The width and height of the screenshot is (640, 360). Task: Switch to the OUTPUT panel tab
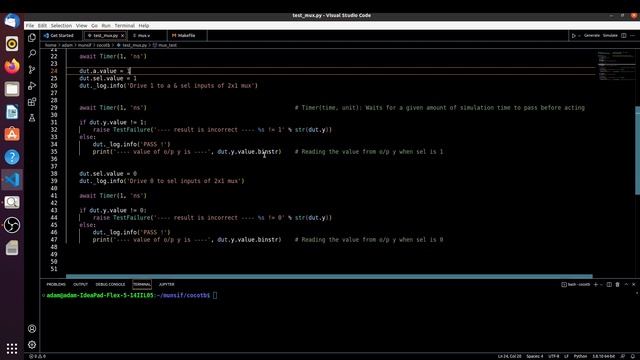tap(80, 284)
